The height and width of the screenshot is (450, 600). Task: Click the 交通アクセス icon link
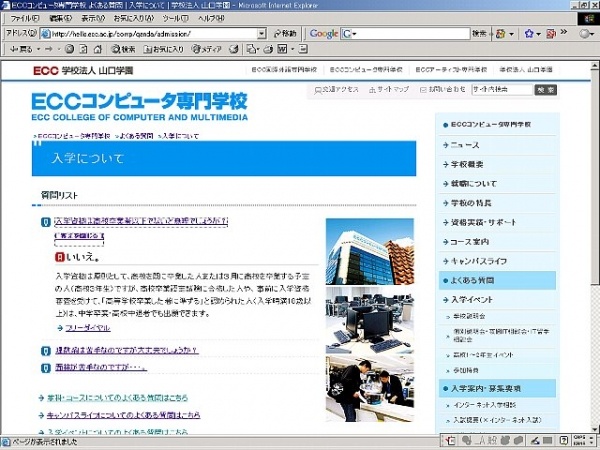318,90
